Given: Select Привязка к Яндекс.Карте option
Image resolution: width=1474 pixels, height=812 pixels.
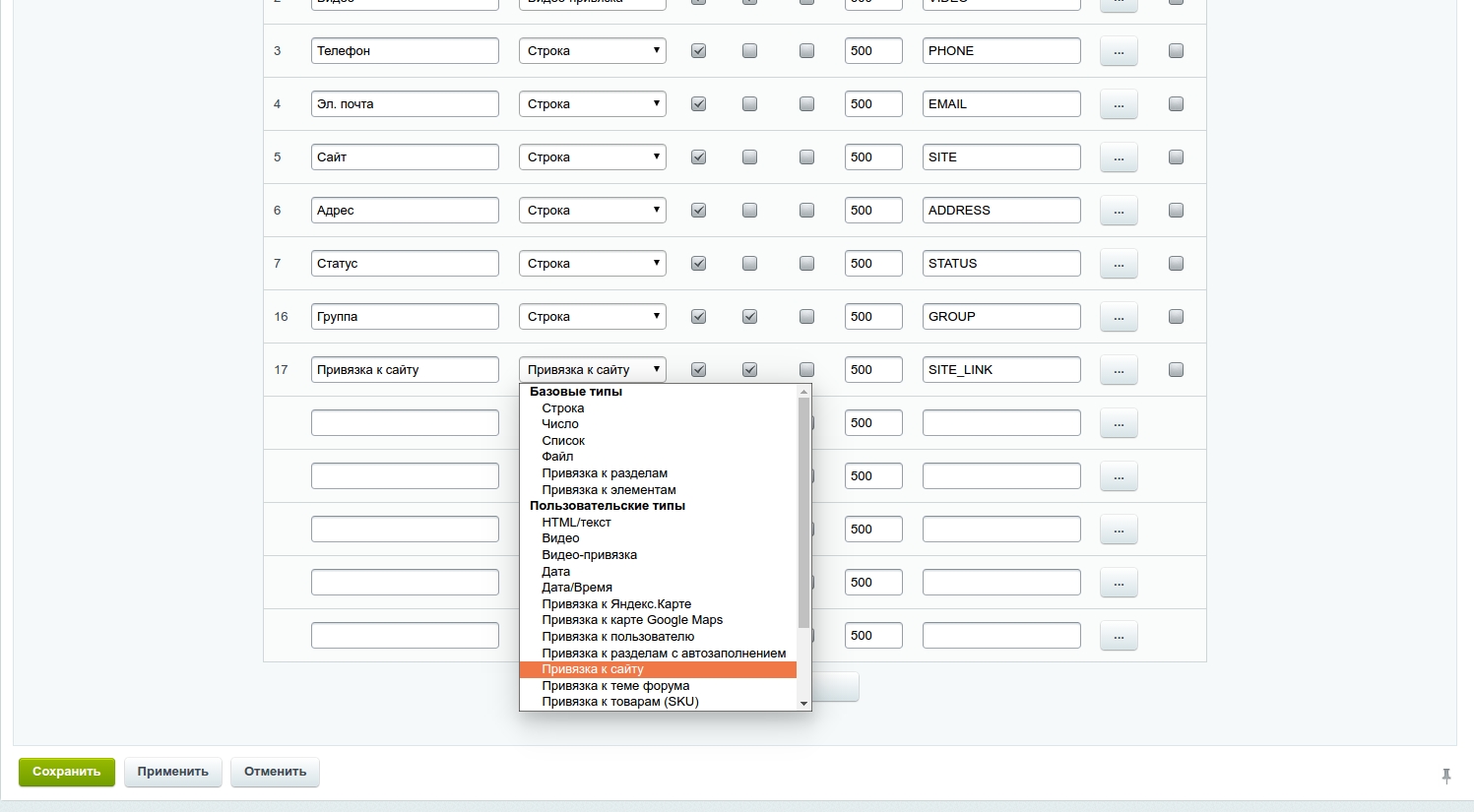Looking at the screenshot, I should tap(616, 604).
